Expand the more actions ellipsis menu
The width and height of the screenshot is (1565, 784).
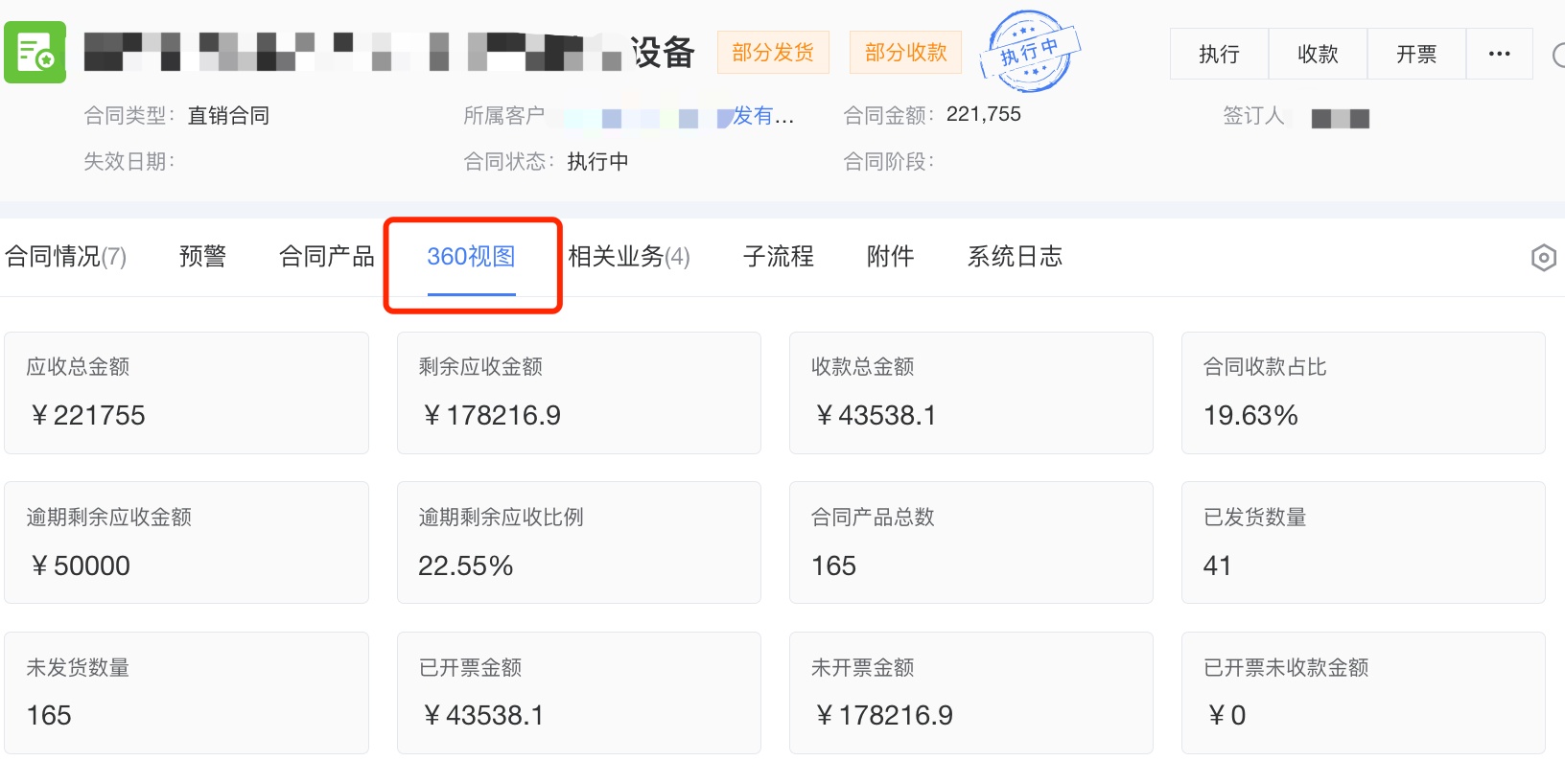click(x=1499, y=55)
